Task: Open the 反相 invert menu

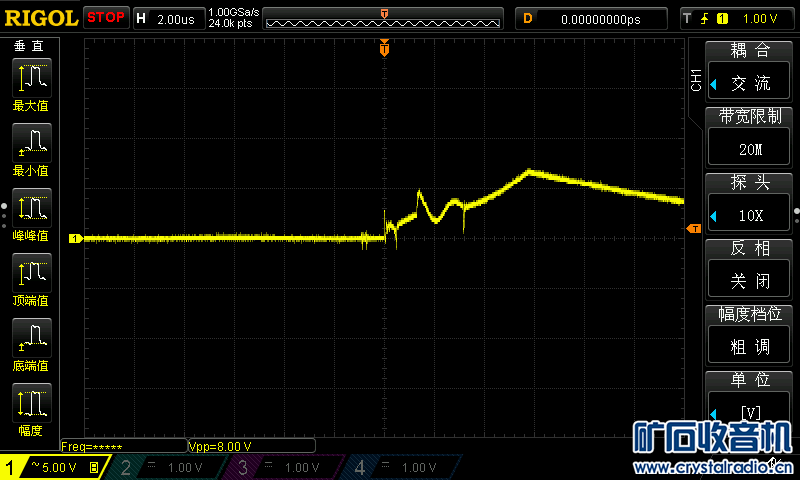Action: tap(749, 248)
